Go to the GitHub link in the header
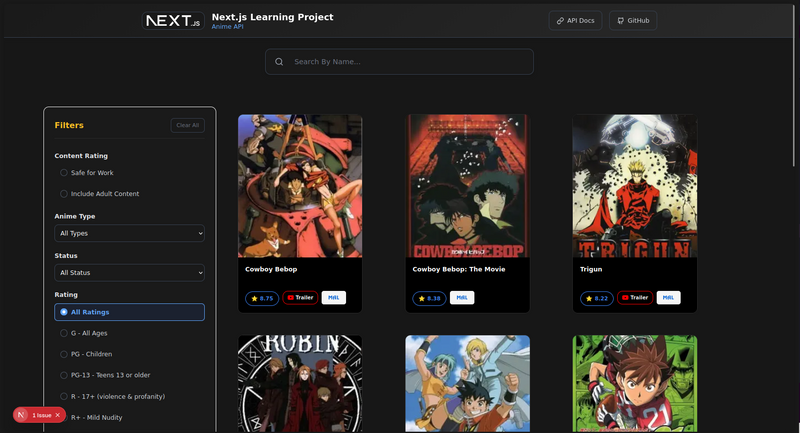The width and height of the screenshot is (800, 433). tap(632, 20)
